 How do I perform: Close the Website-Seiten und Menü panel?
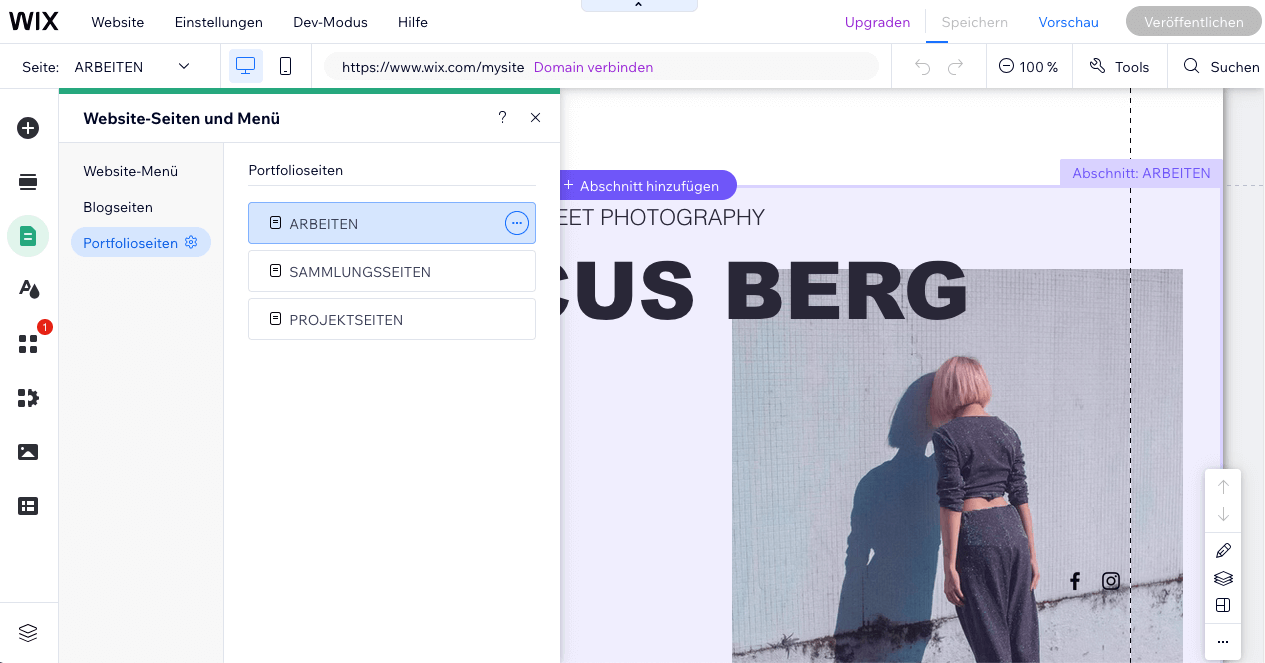535,117
